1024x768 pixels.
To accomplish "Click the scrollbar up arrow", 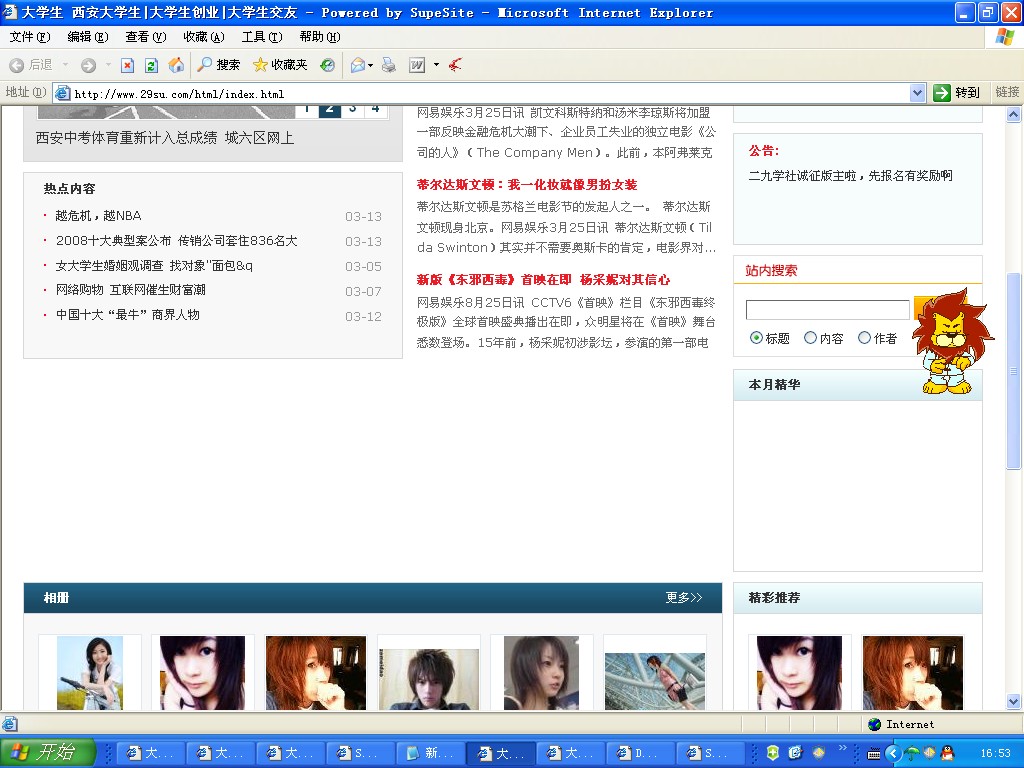I will click(x=1014, y=115).
